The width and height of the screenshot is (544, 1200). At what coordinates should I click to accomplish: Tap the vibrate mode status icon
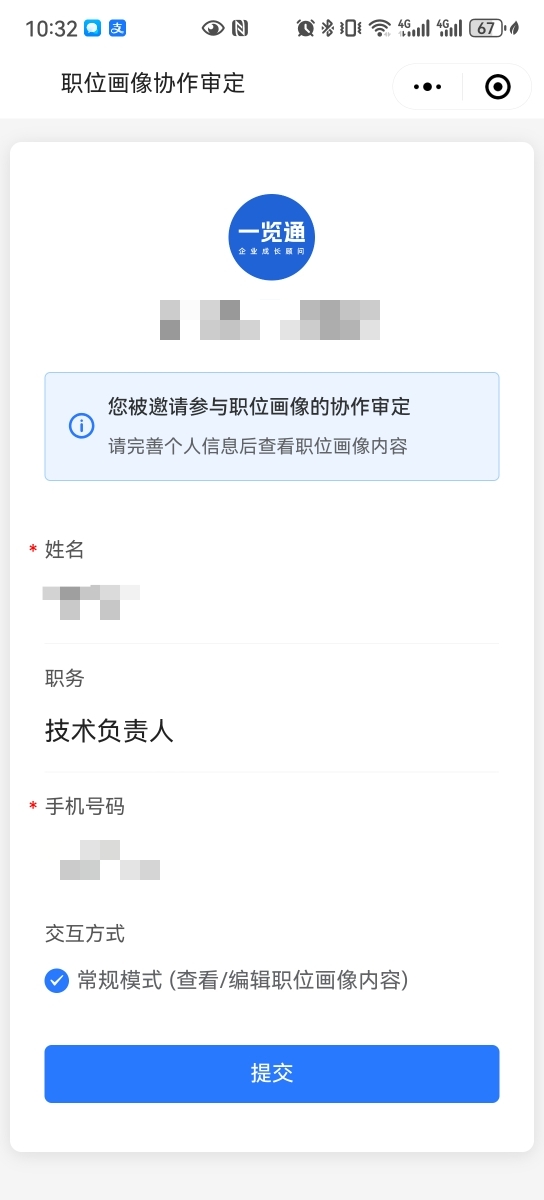(x=351, y=28)
